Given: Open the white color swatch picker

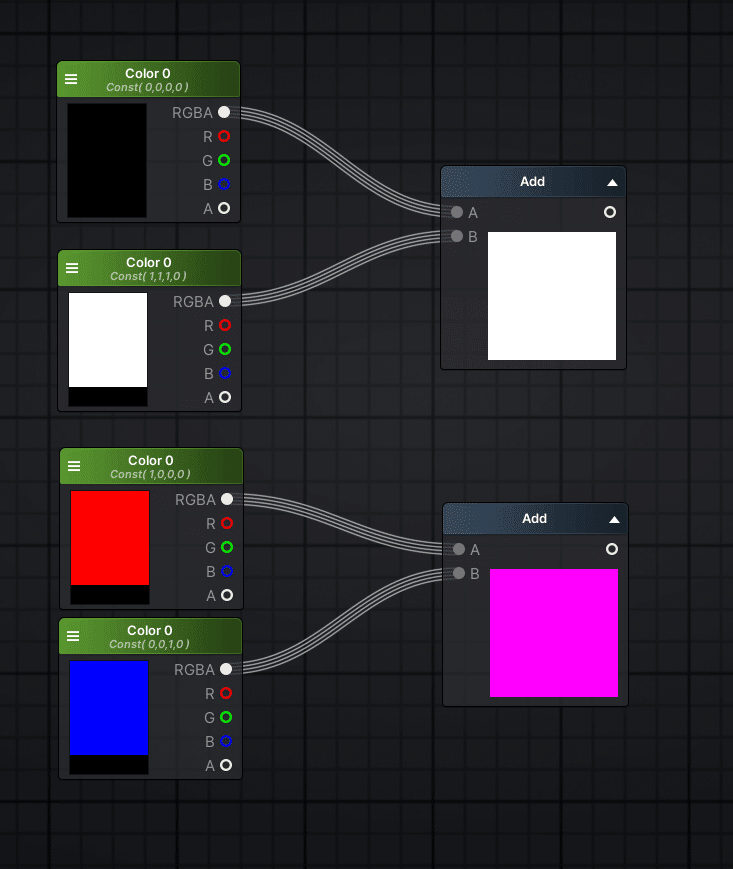Looking at the screenshot, I should click(x=108, y=349).
